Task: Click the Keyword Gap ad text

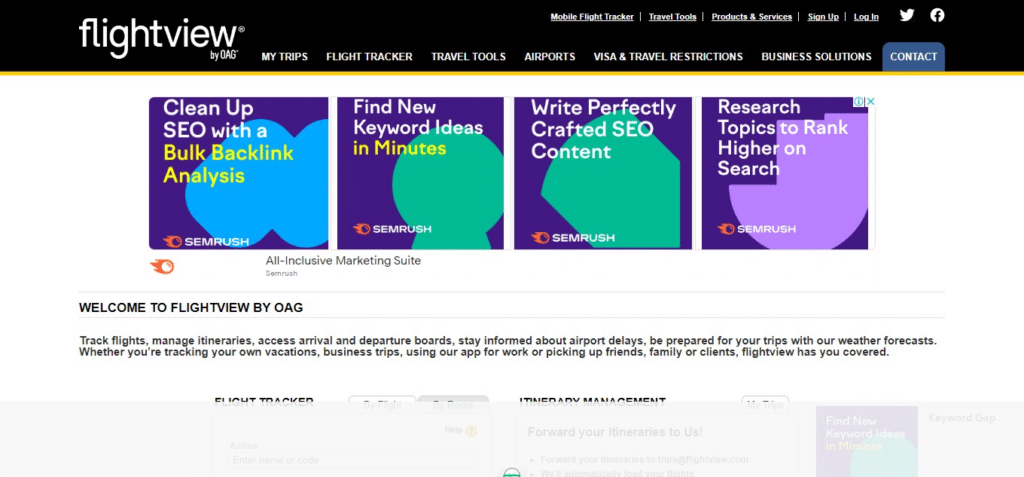Action: pyautogui.click(x=961, y=418)
